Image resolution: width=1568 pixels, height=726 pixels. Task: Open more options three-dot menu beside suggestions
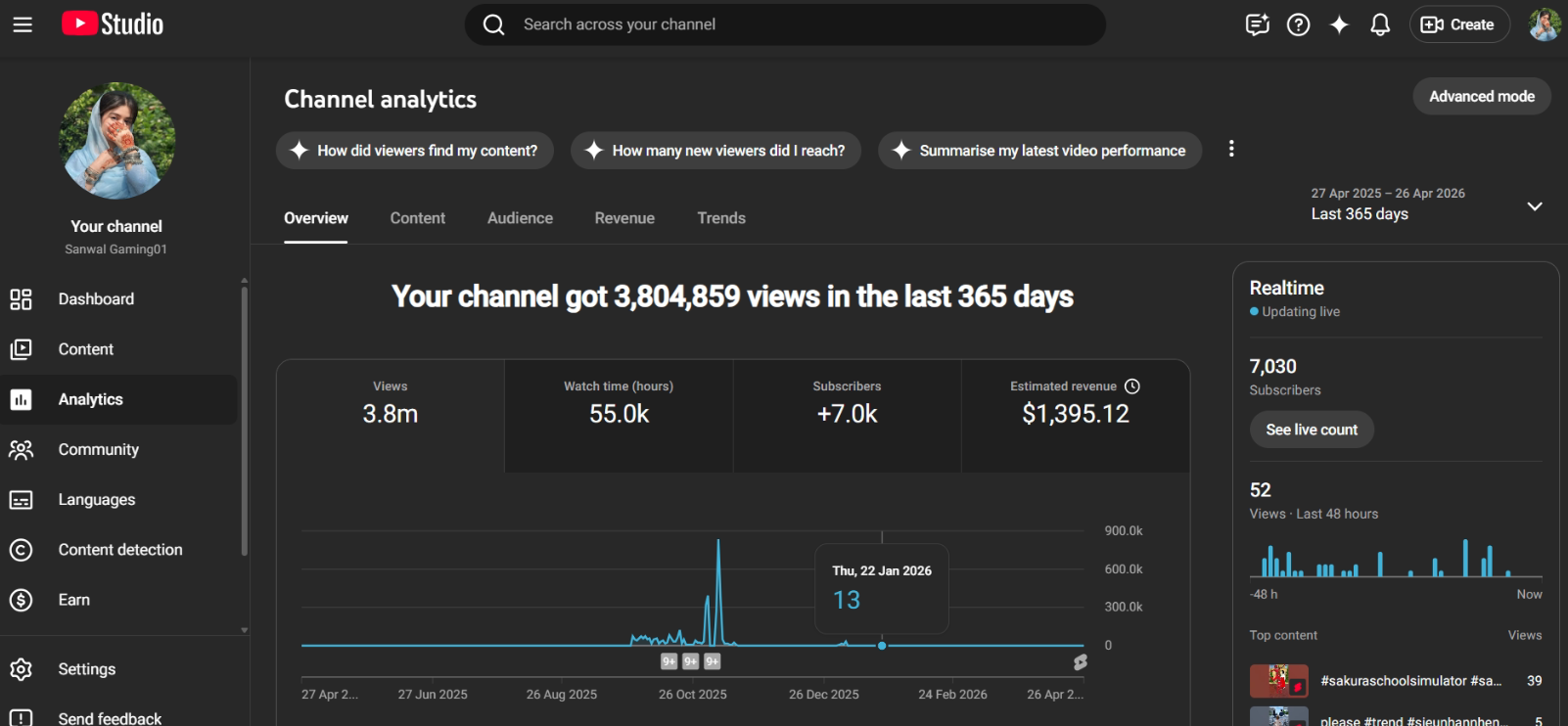pos(1231,149)
